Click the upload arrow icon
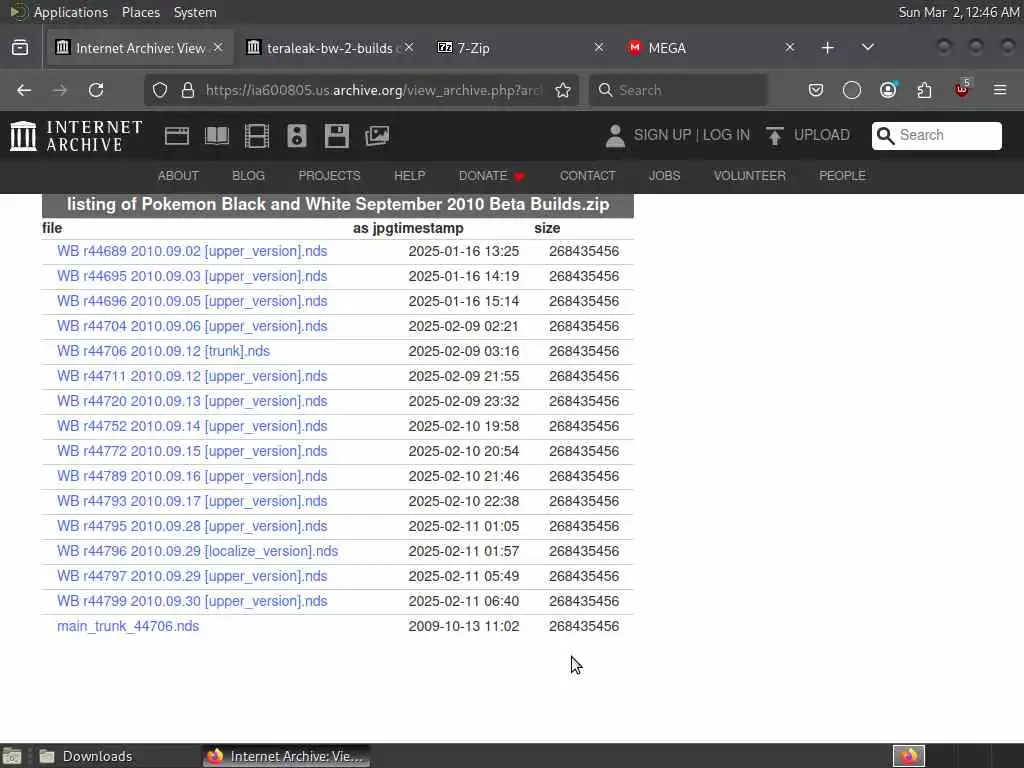This screenshot has width=1024, height=768. tap(775, 136)
